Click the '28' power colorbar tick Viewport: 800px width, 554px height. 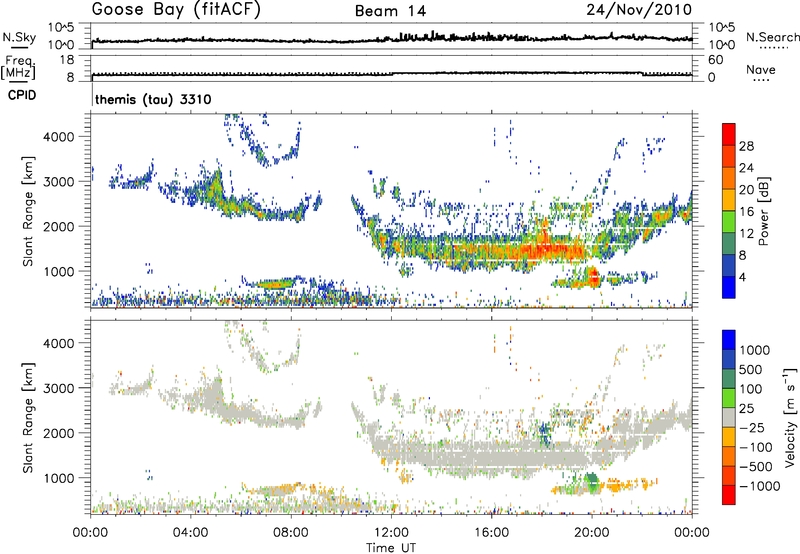click(746, 146)
